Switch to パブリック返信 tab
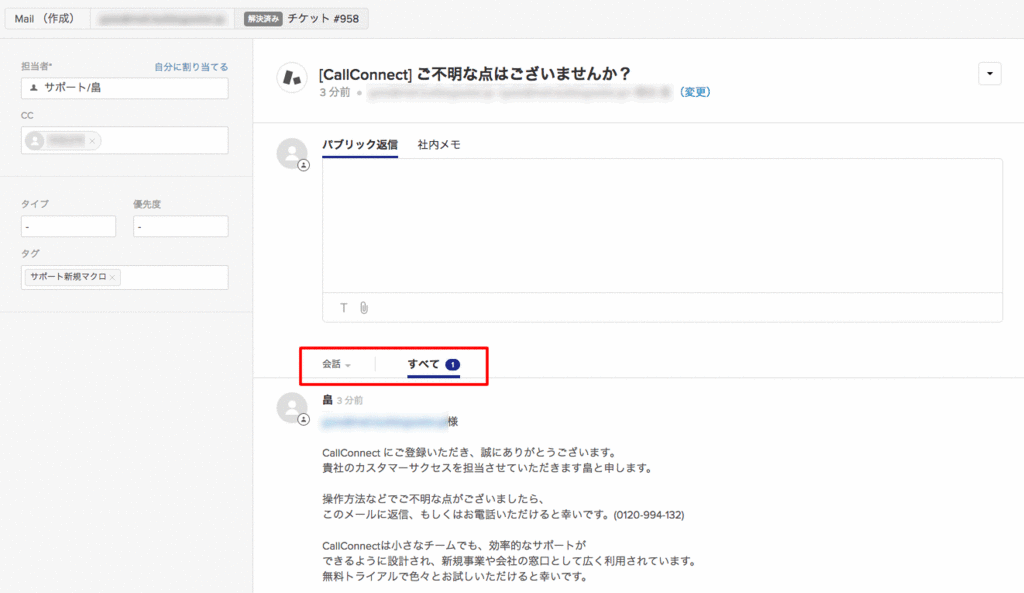 coord(360,145)
